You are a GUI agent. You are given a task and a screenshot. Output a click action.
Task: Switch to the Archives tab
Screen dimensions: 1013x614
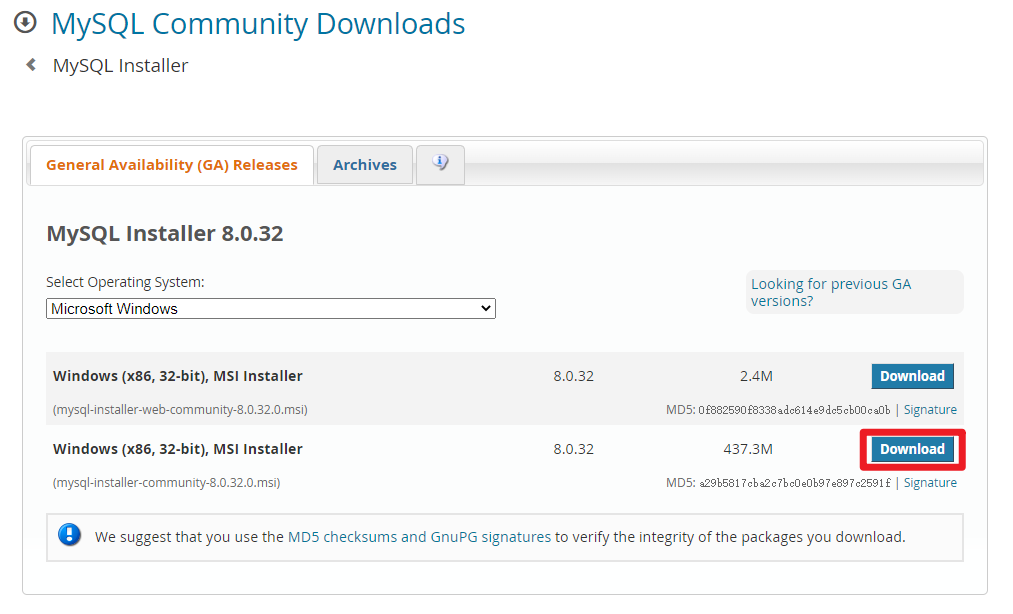click(364, 165)
